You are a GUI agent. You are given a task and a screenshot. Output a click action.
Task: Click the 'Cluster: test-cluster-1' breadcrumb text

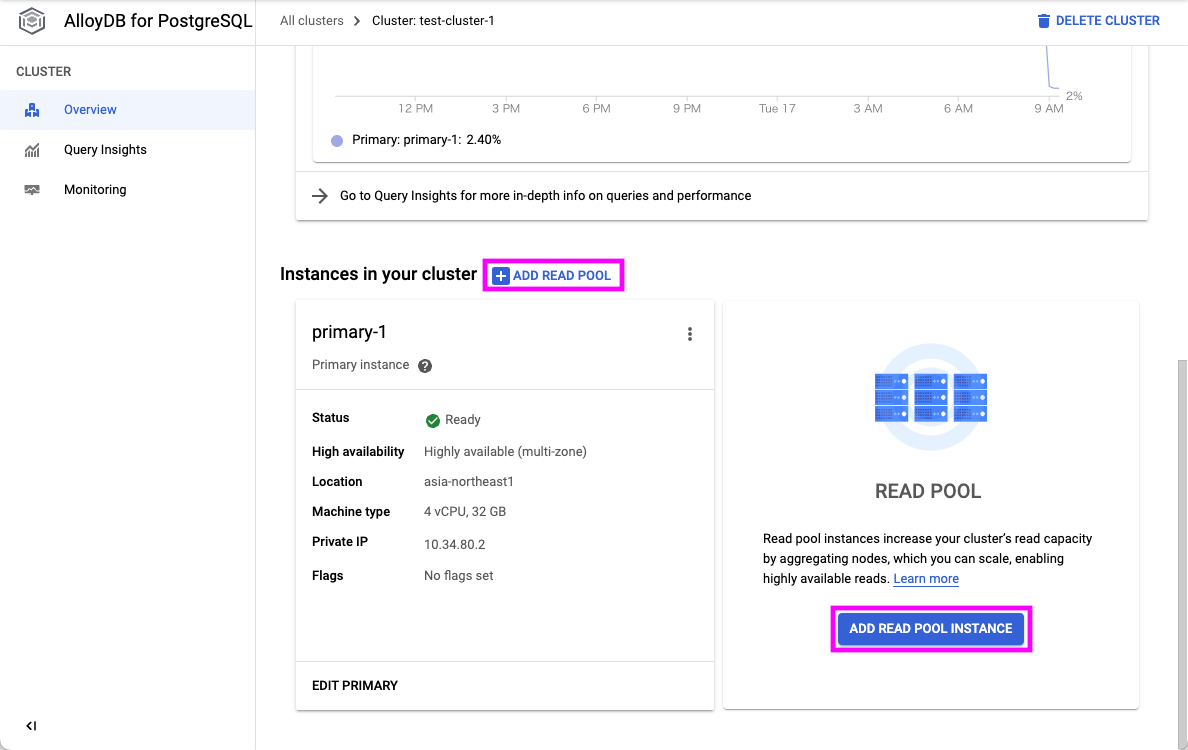click(x=433, y=20)
